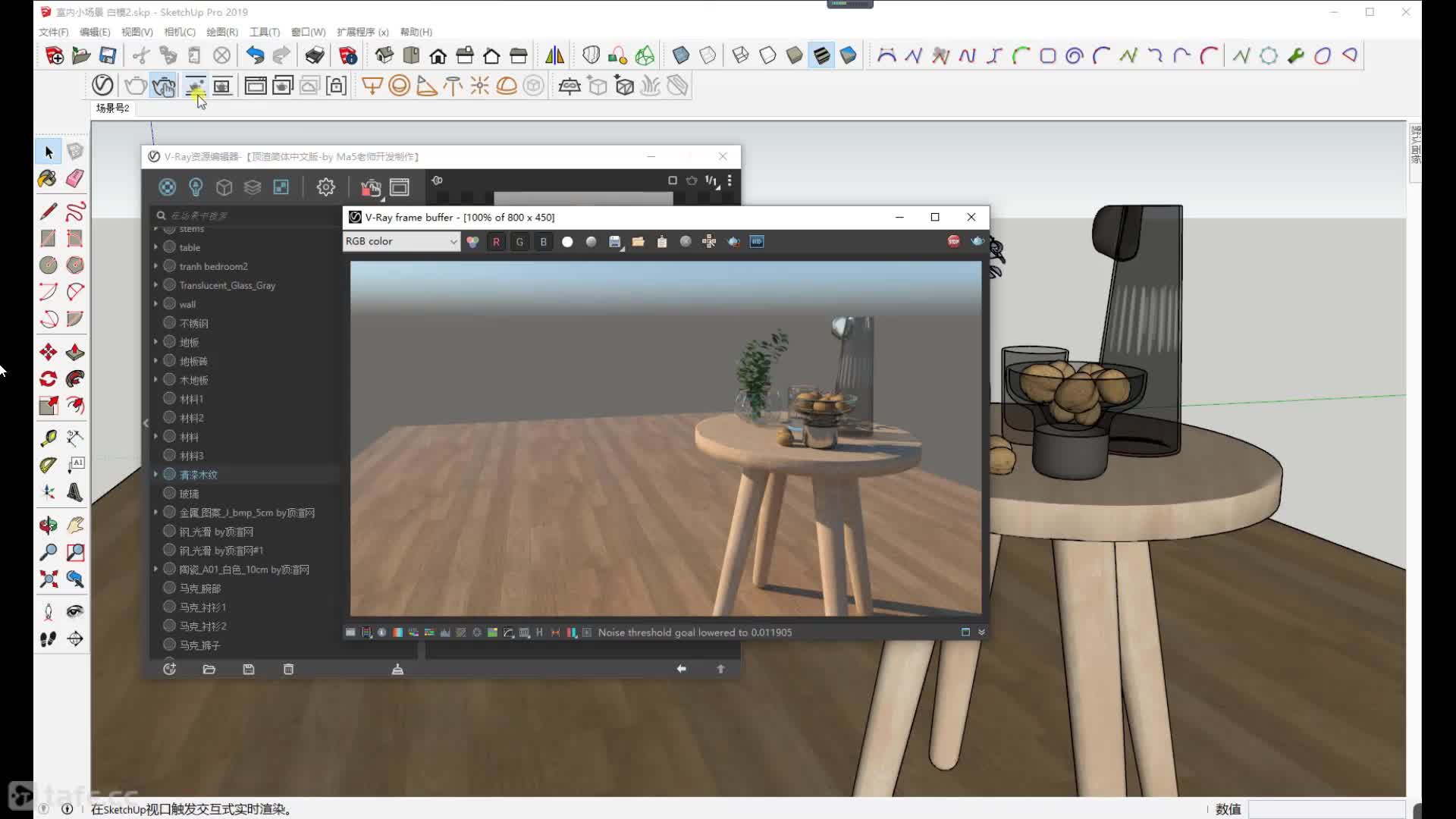
Task: Click the Undo arrow in toolbar
Action: pos(255,55)
